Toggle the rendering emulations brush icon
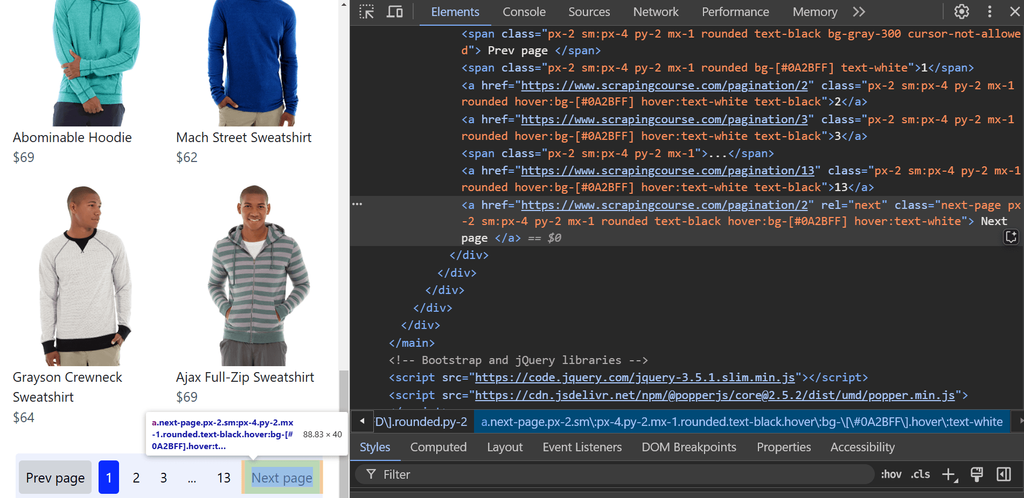This screenshot has width=1024, height=498. click(x=977, y=475)
